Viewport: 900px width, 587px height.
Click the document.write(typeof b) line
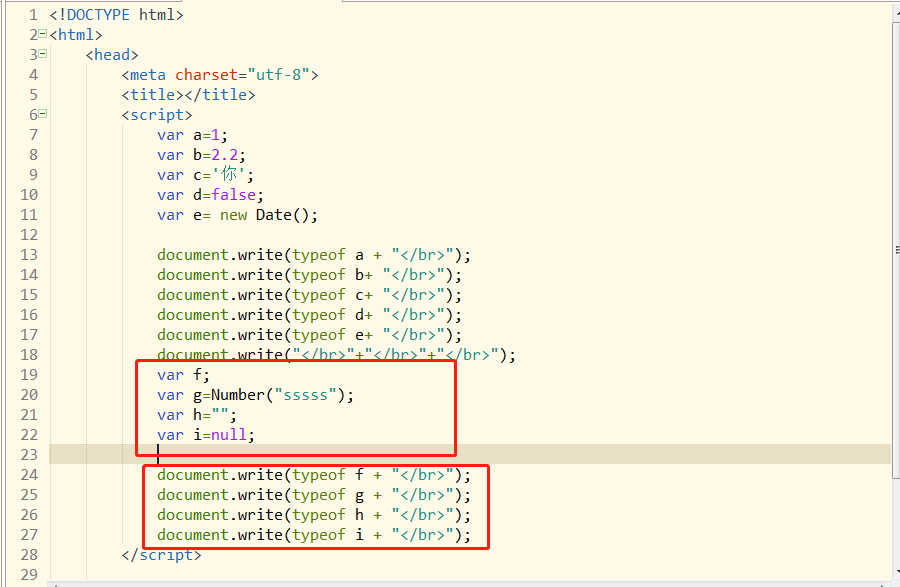tap(309, 275)
